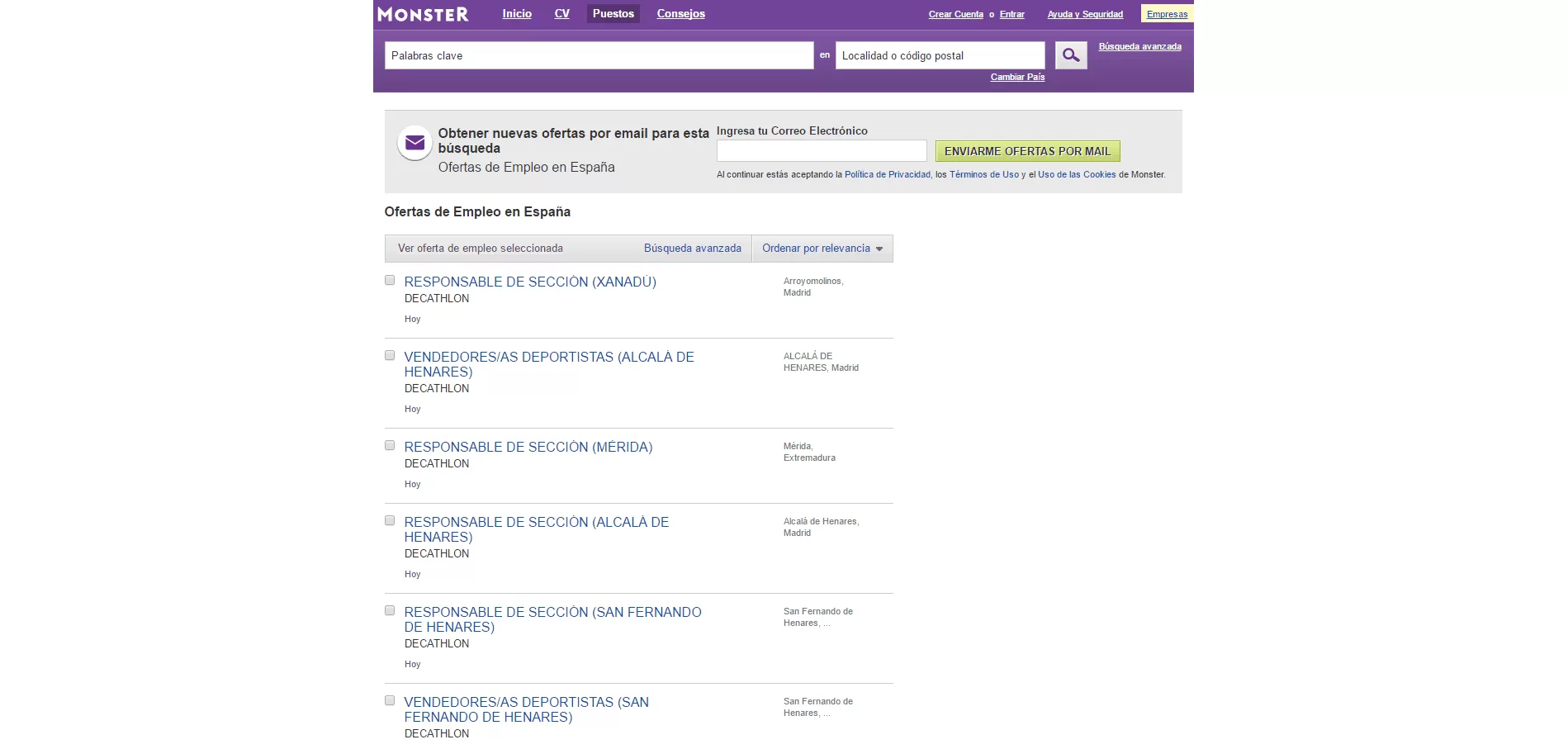Screen dimensions: 1568x749
Task: Open job RESPONSABLE DE SECCIÓN (SAN FERNANDO DE HENARES)
Action: (552, 619)
